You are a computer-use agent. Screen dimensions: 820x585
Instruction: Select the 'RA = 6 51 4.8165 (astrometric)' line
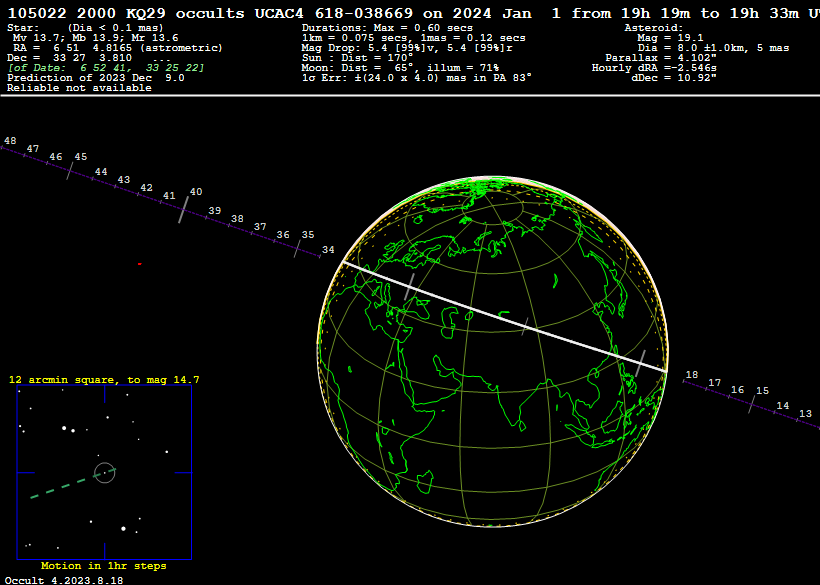(x=118, y=48)
